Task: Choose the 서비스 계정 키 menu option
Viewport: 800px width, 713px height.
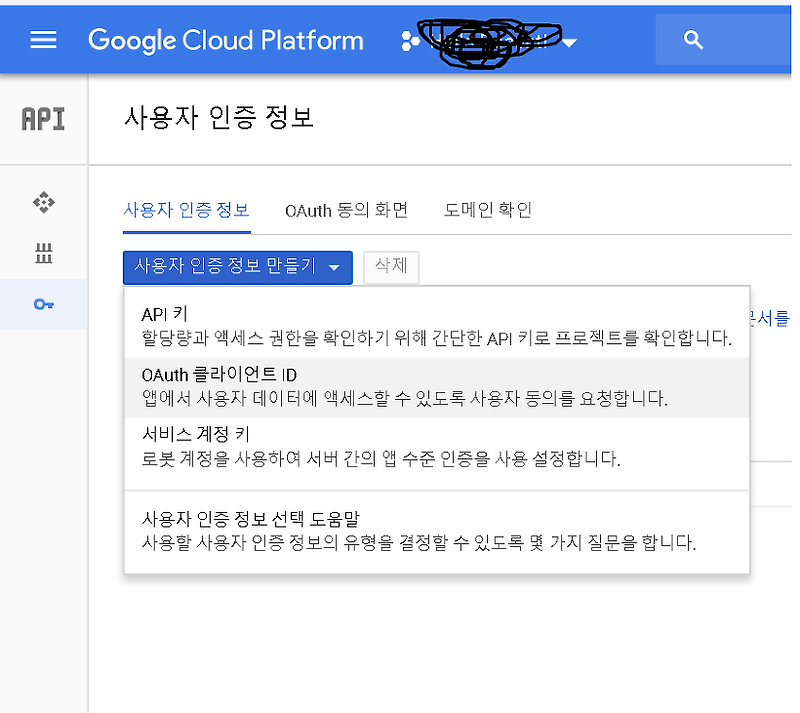Action: [437, 448]
